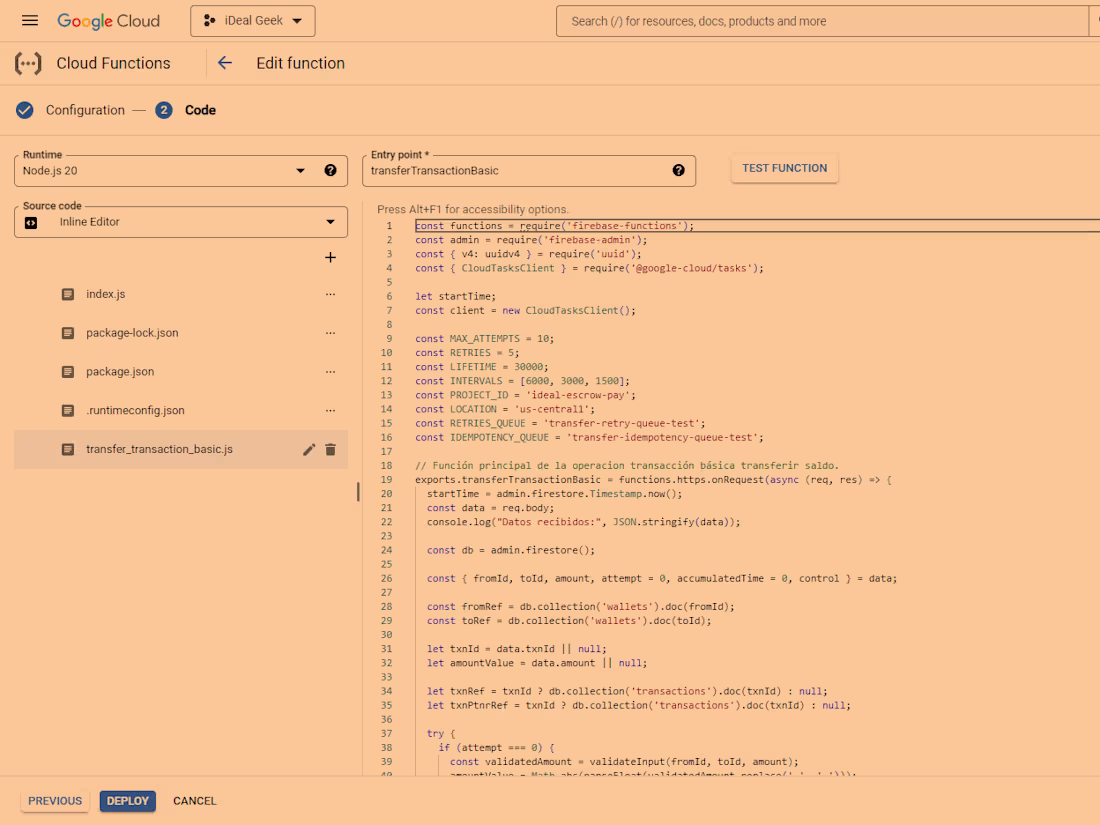This screenshot has height=825, width=1100.
Task: Click the Entry point help icon
Action: (x=678, y=171)
